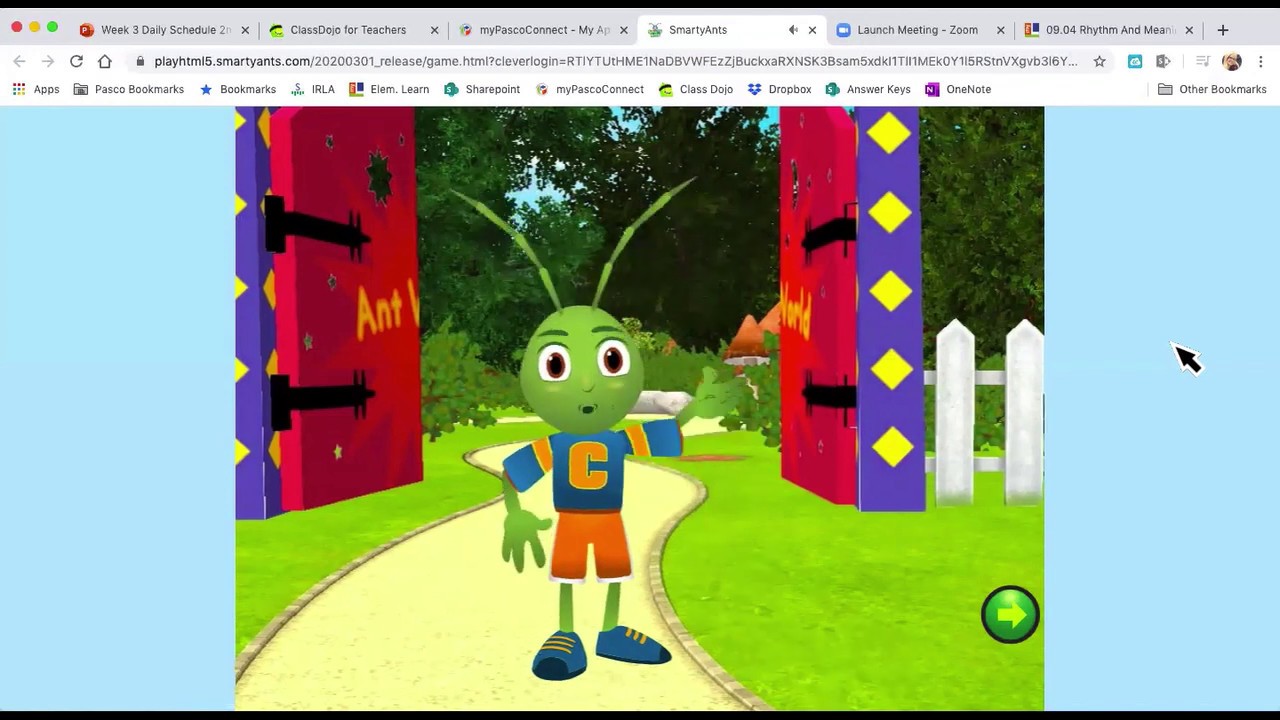
Task: Click the green next arrow button in game
Action: pyautogui.click(x=1010, y=614)
